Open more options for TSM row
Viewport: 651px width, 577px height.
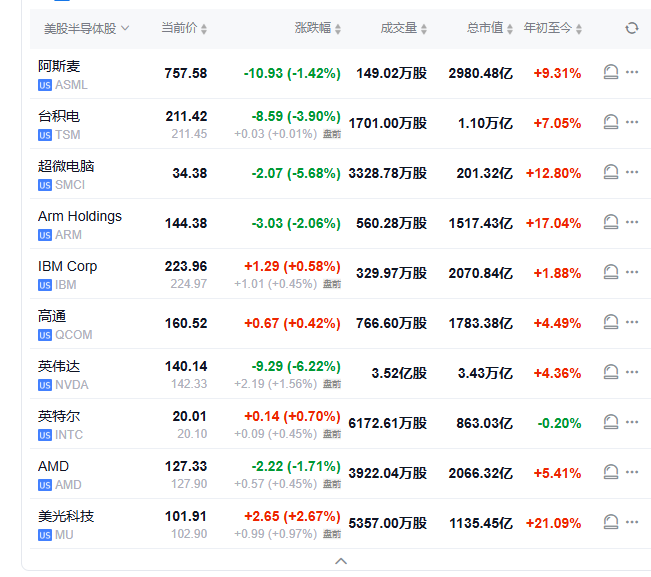tap(632, 122)
